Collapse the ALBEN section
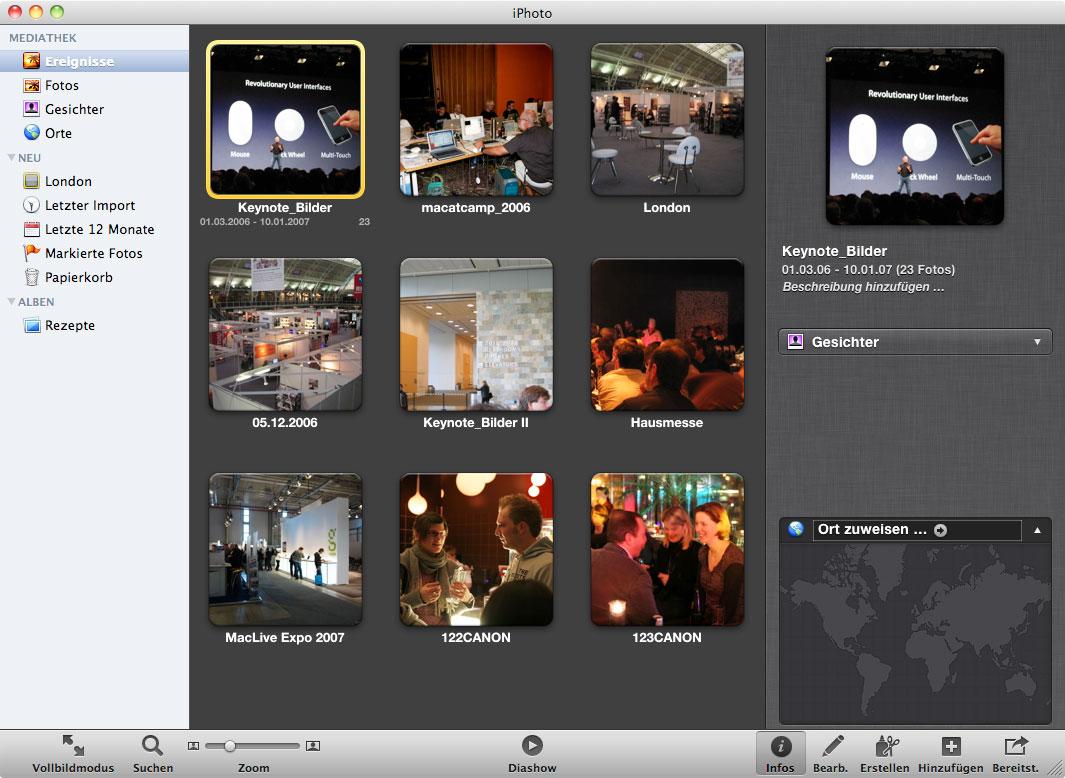Viewport: 1065px width, 778px height. [x=11, y=302]
